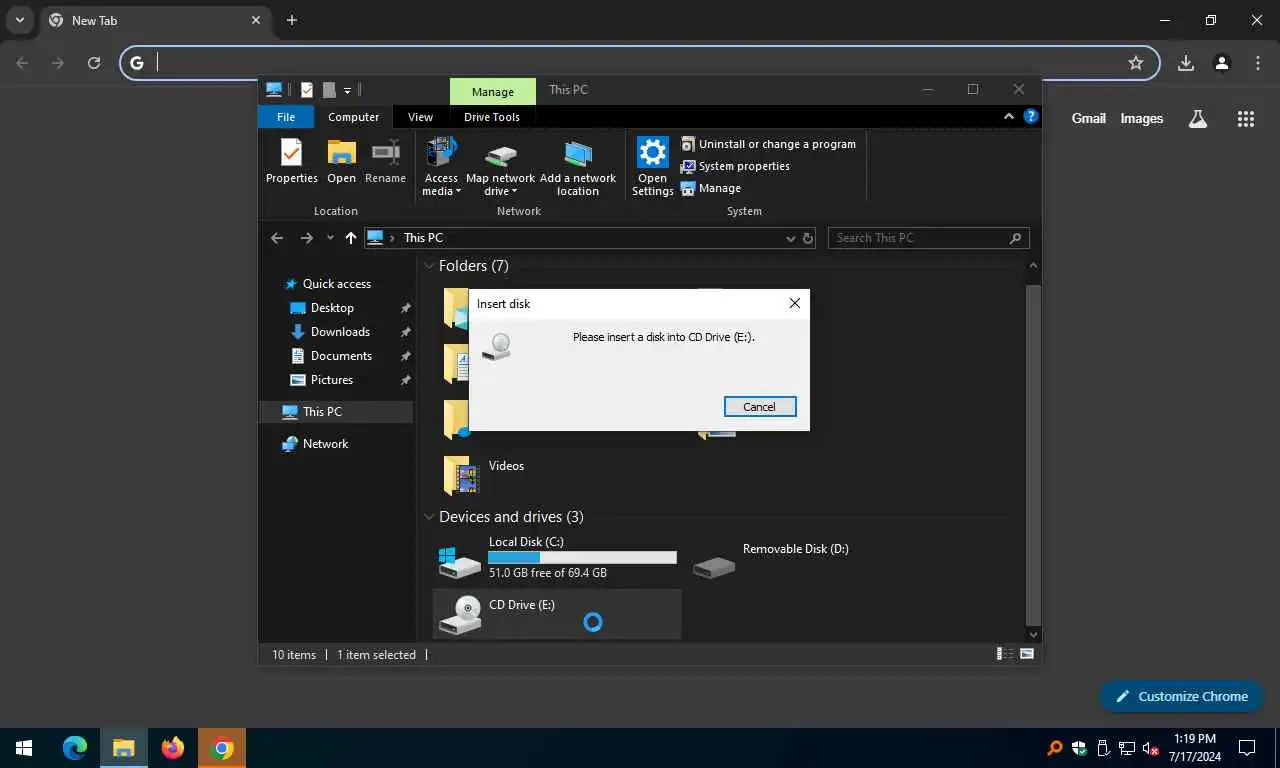Open the Map network drive dropdown

pos(501,167)
